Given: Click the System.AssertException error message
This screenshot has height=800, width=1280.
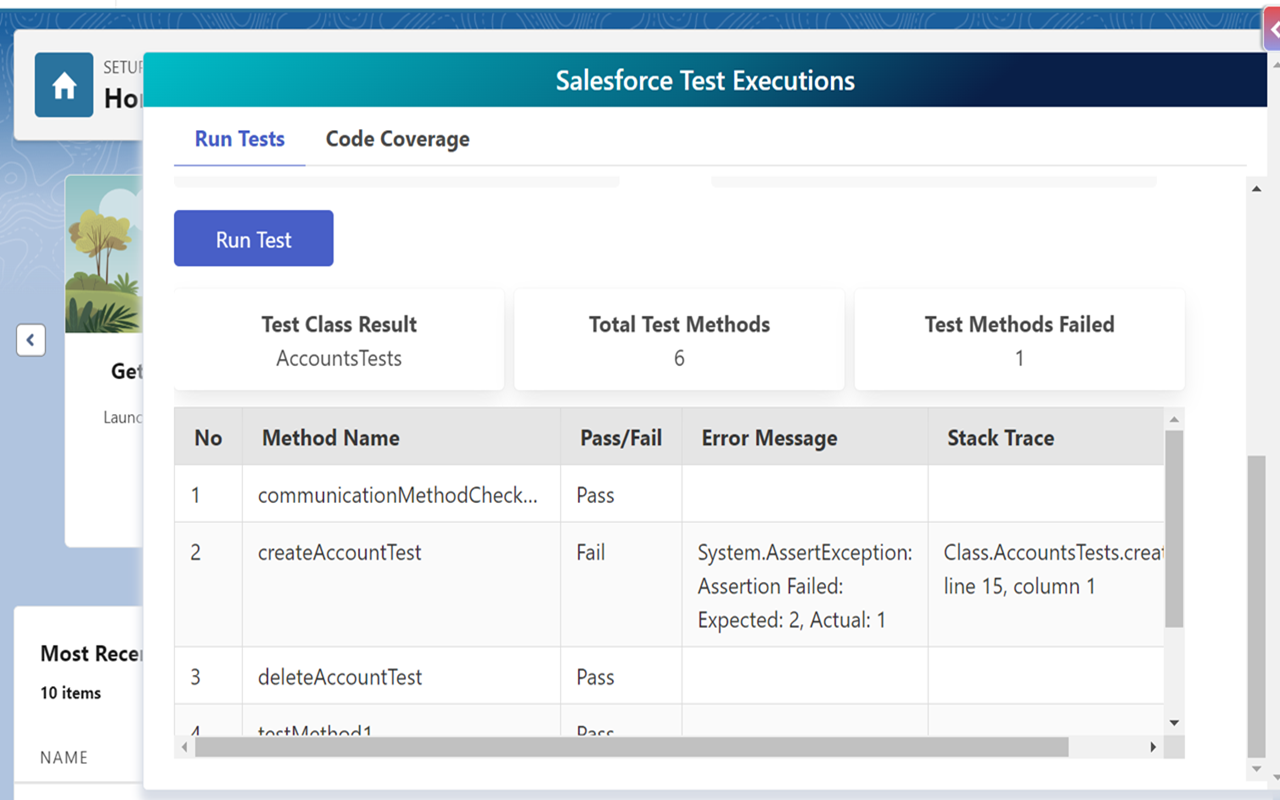Looking at the screenshot, I should 805,586.
